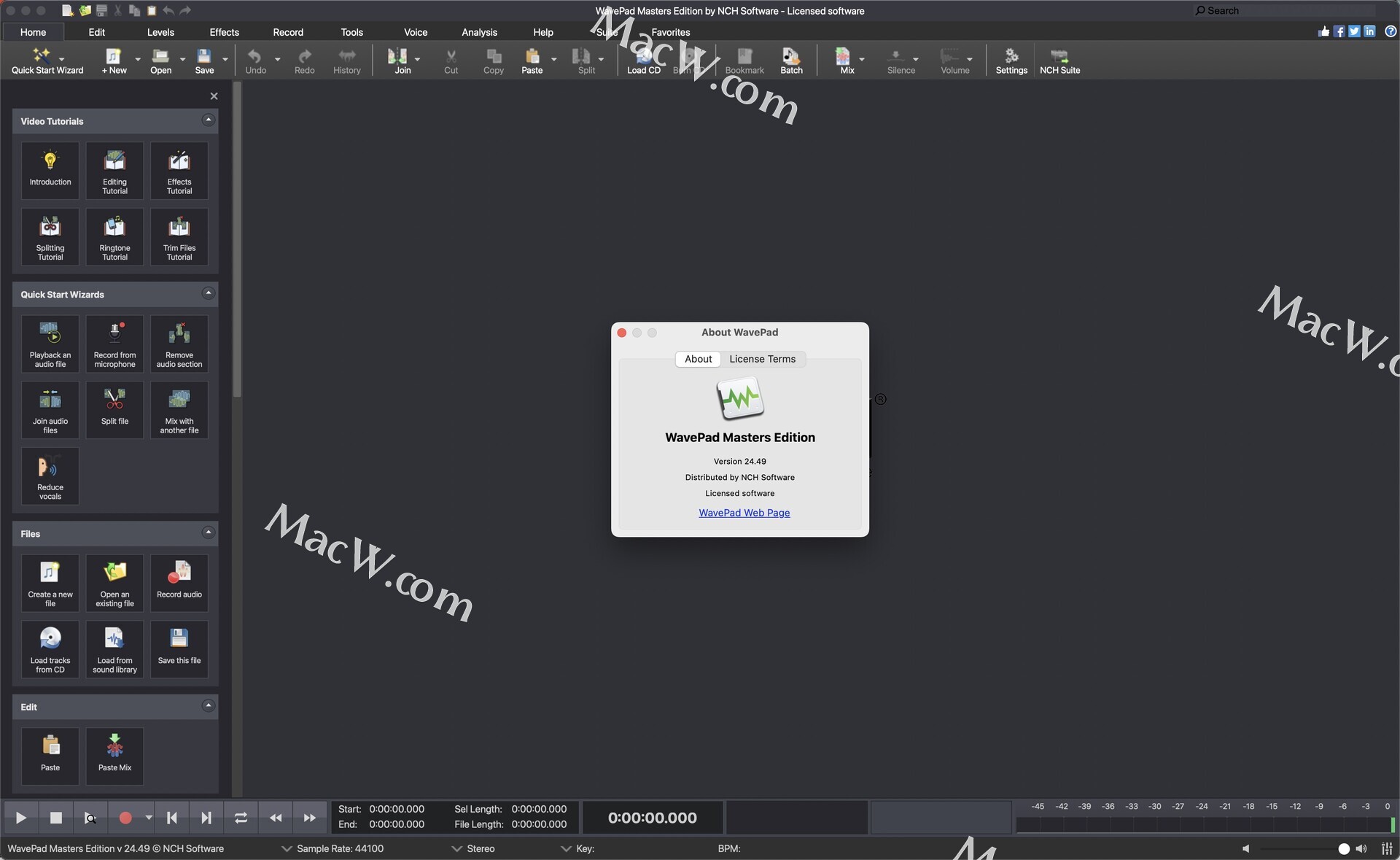Click Load from sound library tile
This screenshot has width=1400, height=860.
[114, 649]
